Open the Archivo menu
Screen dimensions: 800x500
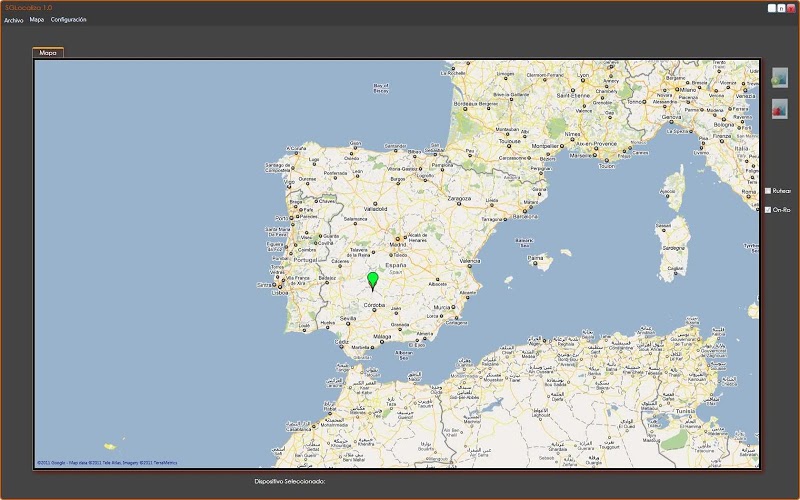tap(14, 20)
